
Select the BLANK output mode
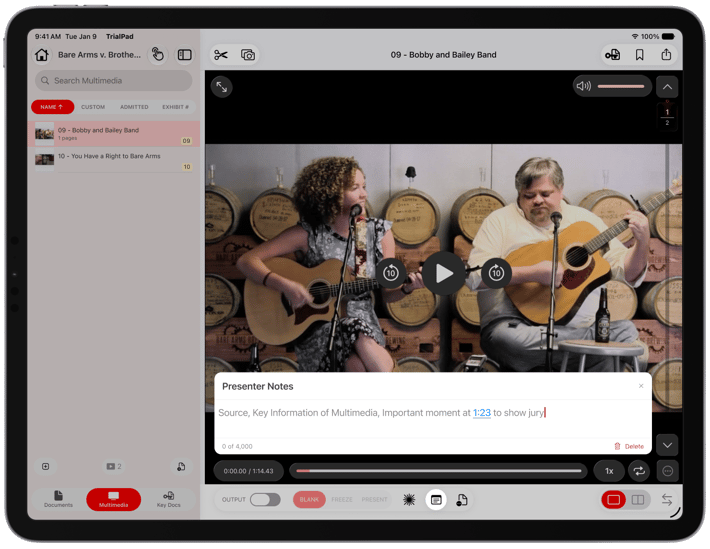click(309, 500)
